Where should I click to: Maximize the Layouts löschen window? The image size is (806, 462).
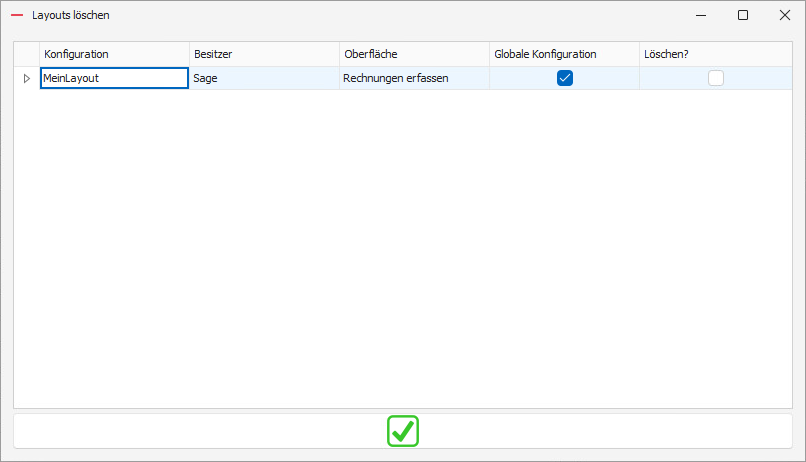point(743,15)
